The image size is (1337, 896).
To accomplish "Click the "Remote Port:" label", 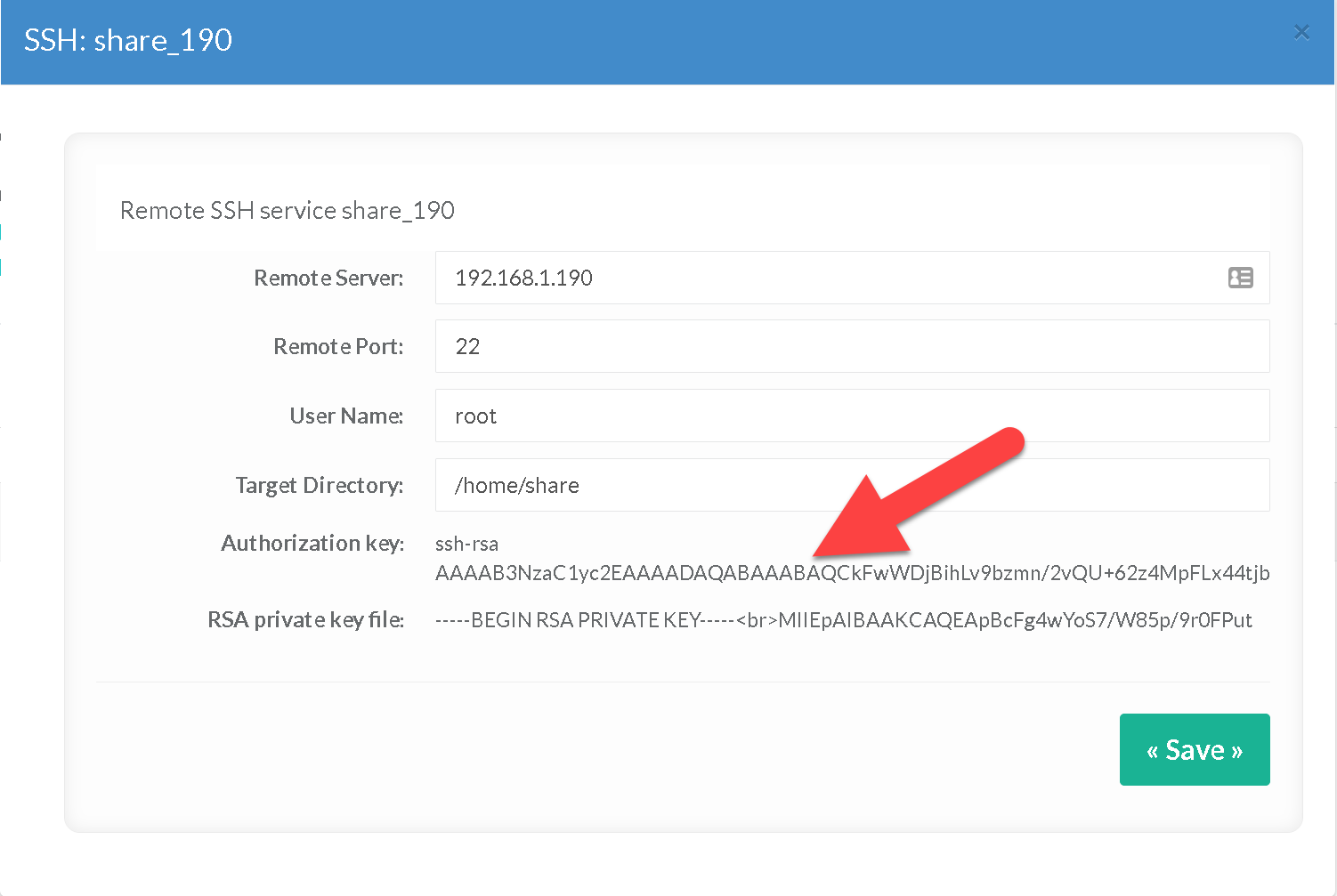I will pyautogui.click(x=338, y=347).
